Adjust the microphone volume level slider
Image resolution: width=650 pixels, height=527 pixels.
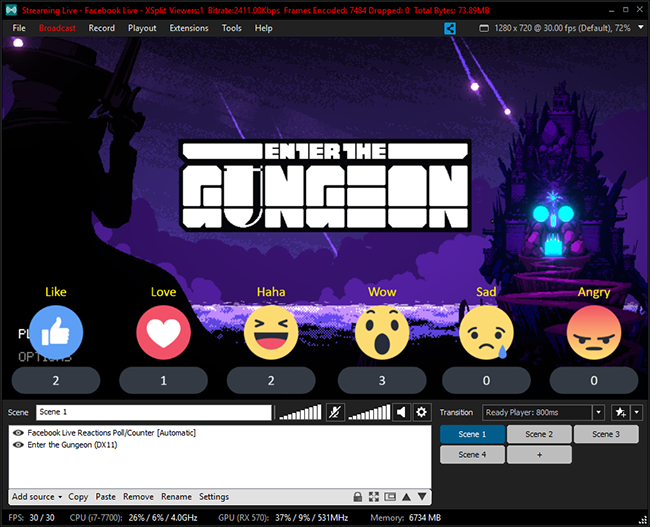(x=300, y=412)
